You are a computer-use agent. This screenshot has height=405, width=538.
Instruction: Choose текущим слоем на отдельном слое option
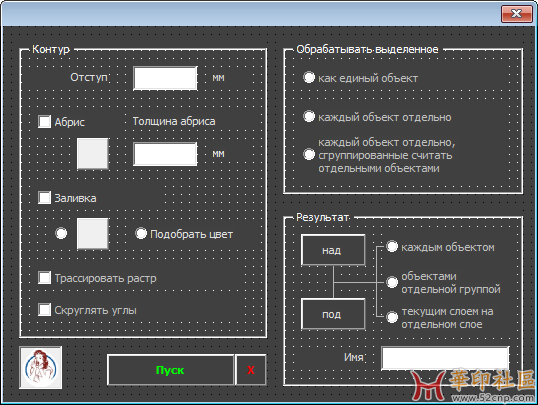(x=392, y=317)
